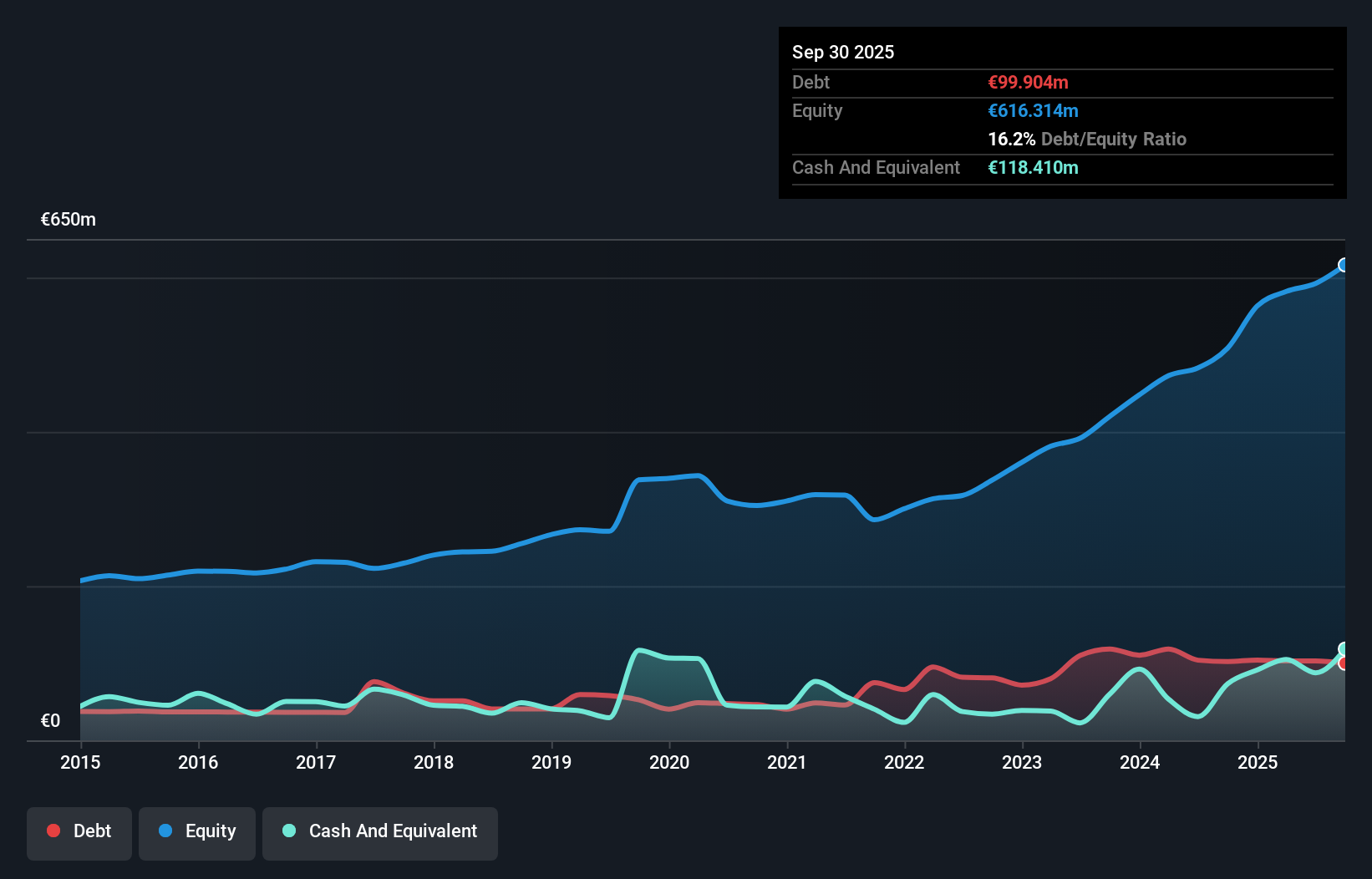Click the 2015 x-axis label
This screenshot has width=1372, height=879.
pyautogui.click(x=80, y=762)
